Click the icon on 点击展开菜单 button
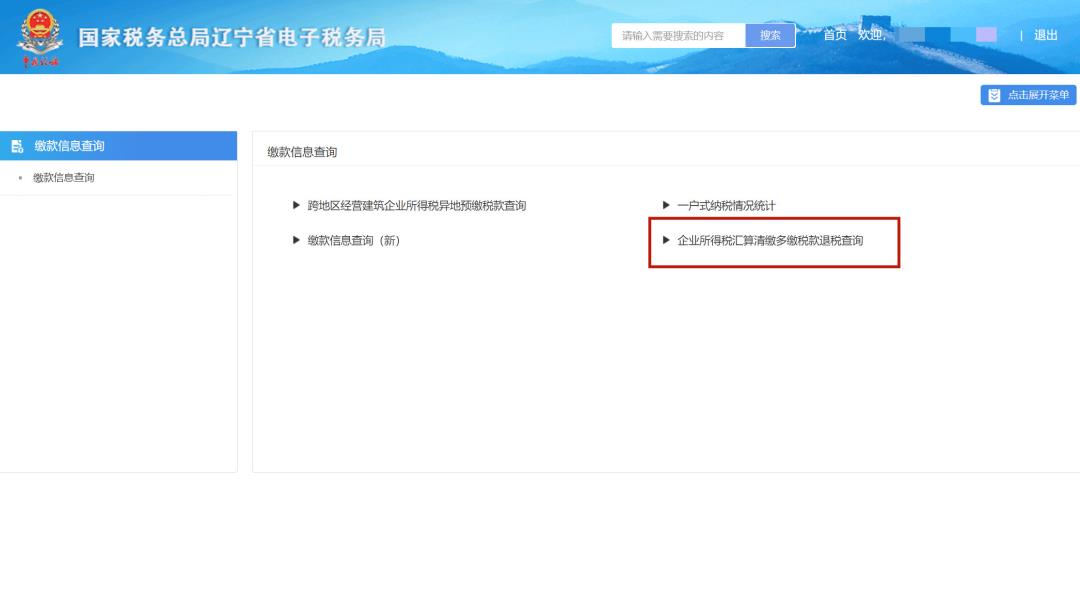Viewport: 1080px width, 599px height. point(994,95)
